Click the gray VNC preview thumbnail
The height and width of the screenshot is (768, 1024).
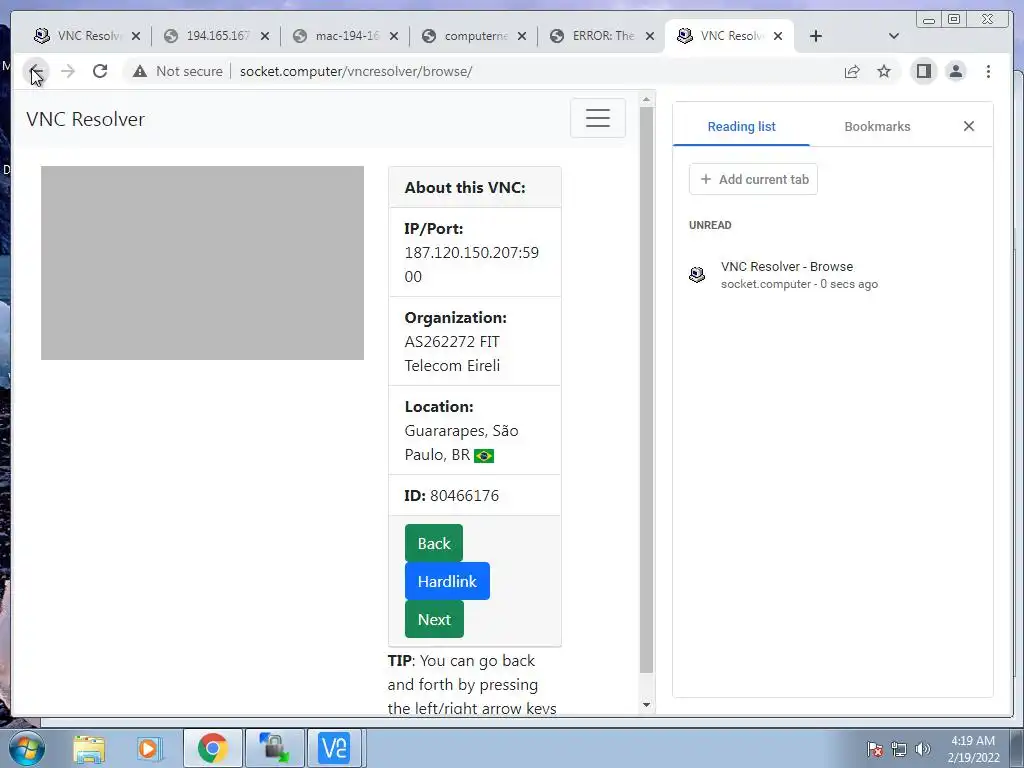[x=202, y=263]
